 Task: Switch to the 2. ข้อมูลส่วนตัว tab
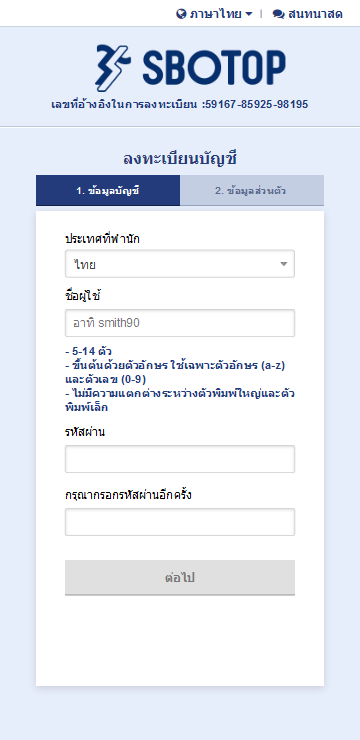coord(252,191)
